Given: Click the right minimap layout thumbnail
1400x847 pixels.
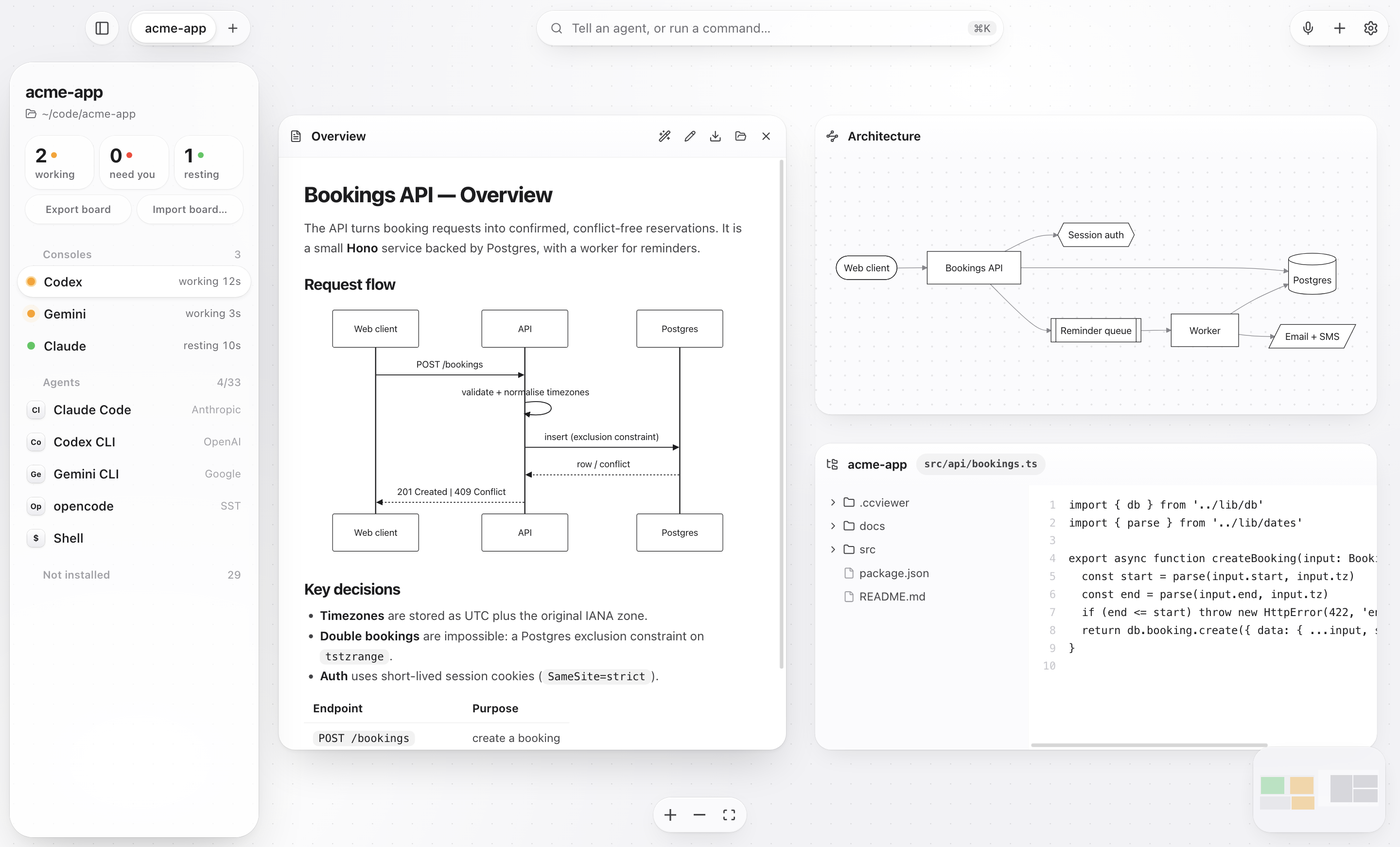Looking at the screenshot, I should click(x=1354, y=789).
